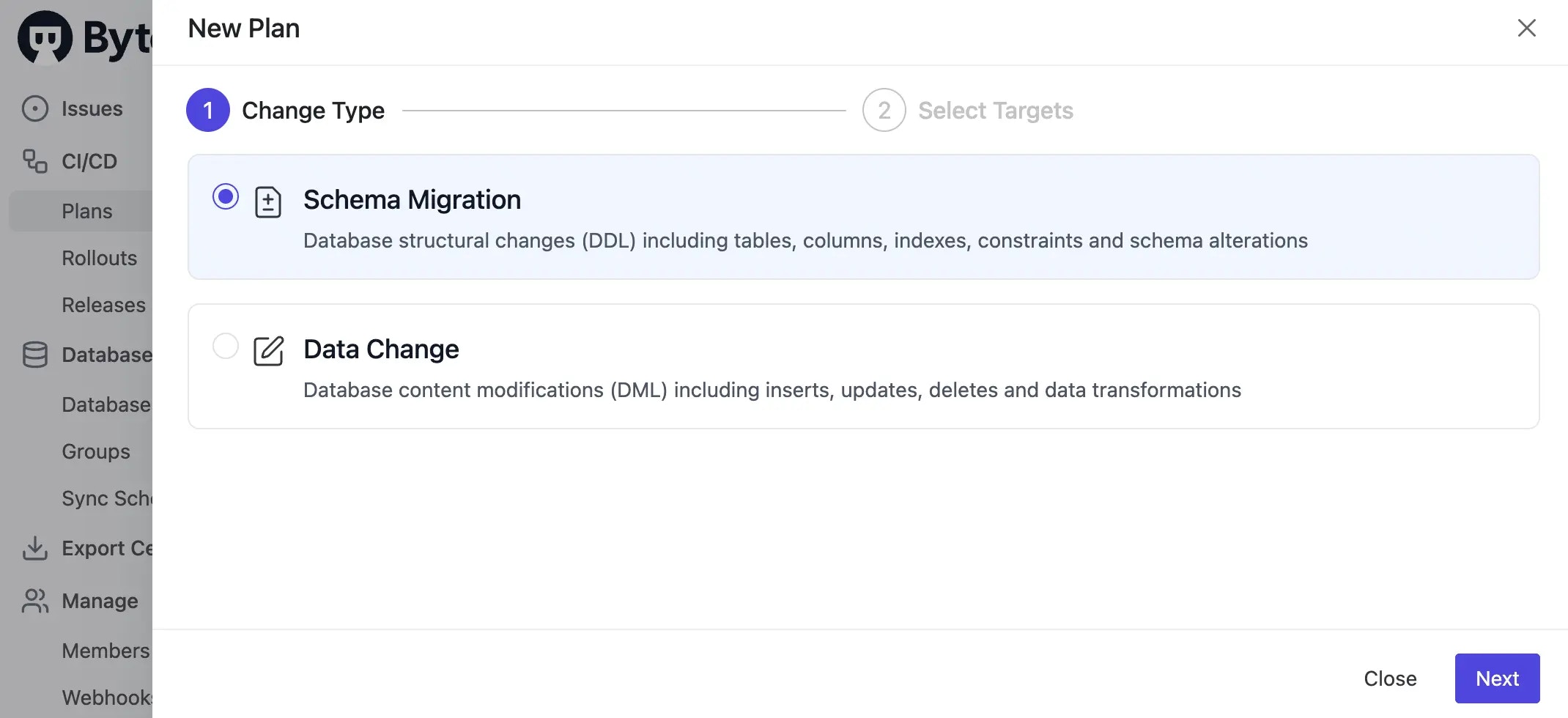Click the Database cylinder icon in sidebar

[35, 355]
